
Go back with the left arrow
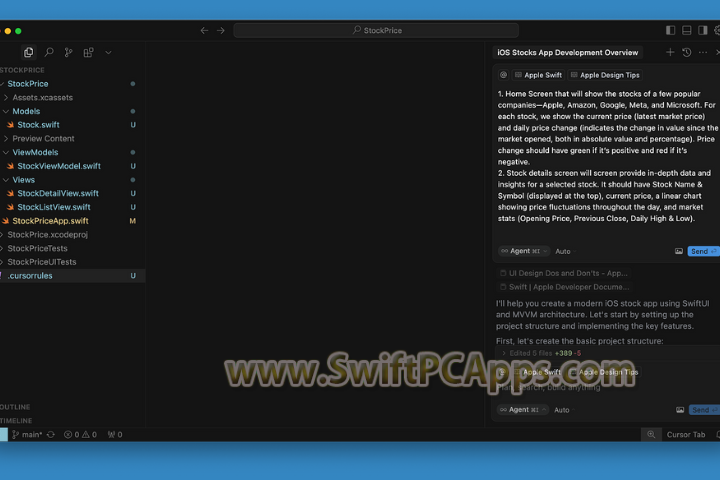204,30
